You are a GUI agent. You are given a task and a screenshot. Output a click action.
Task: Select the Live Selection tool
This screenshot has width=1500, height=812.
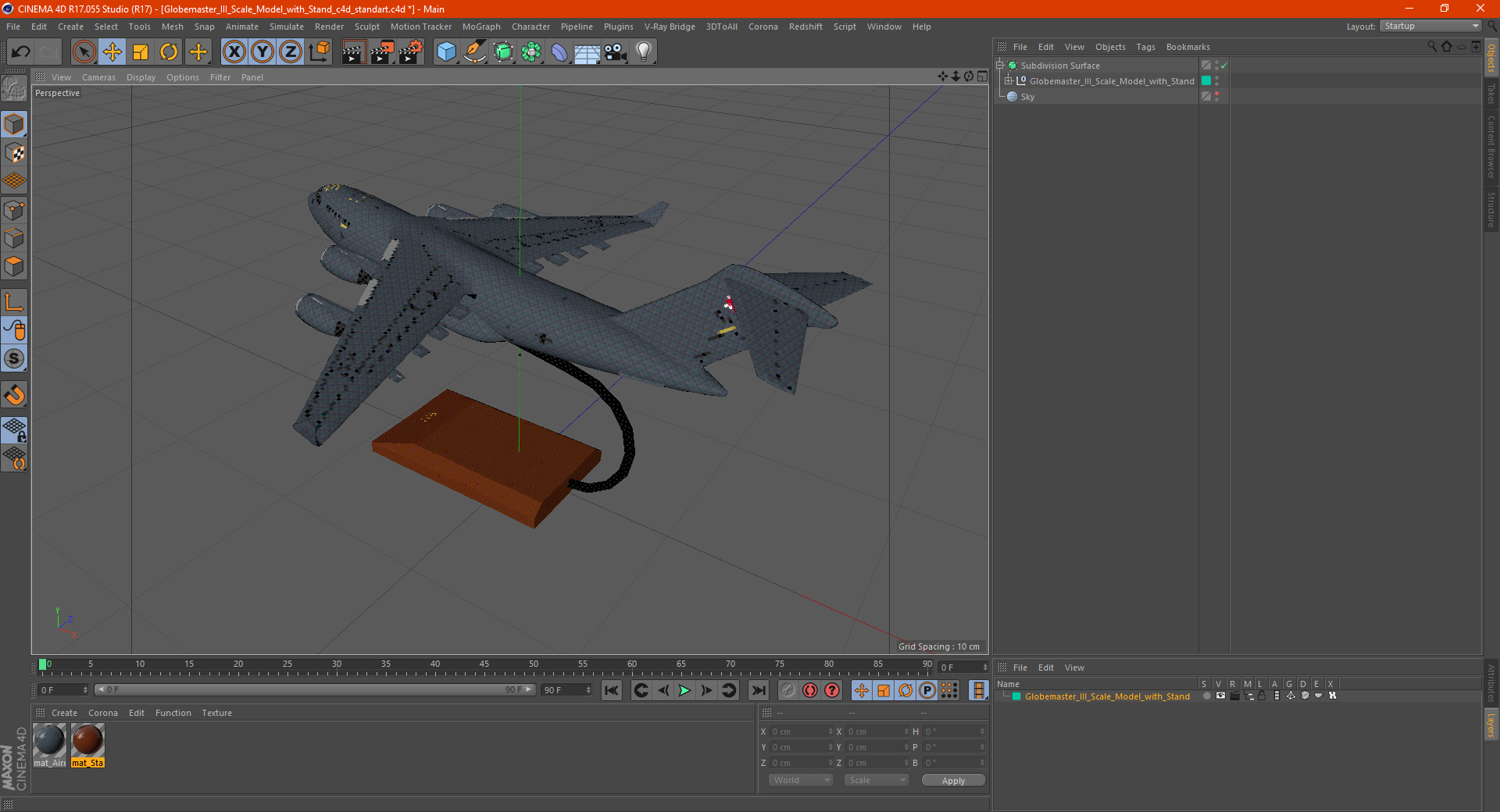pos(84,52)
